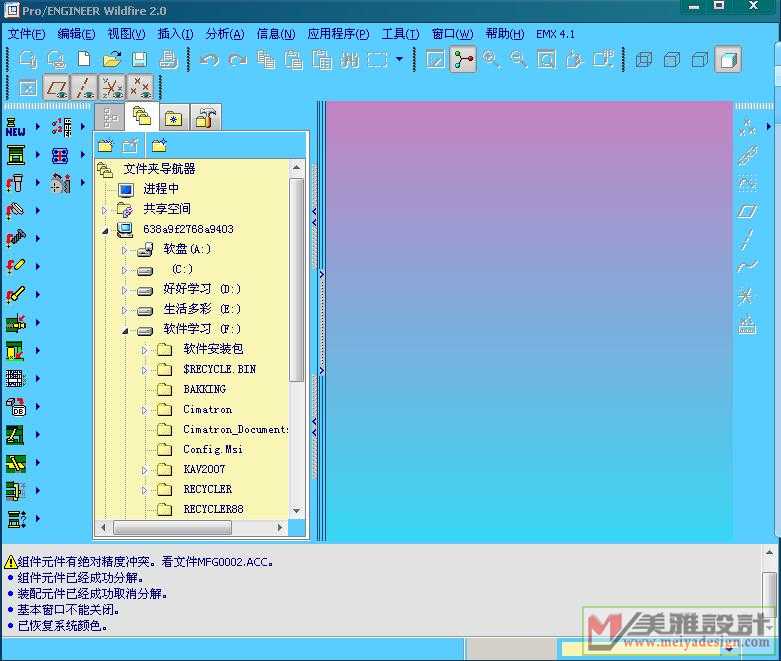Expand the 好好学习 (D:) drive
Viewport: 781px width, 661px height.
125,290
